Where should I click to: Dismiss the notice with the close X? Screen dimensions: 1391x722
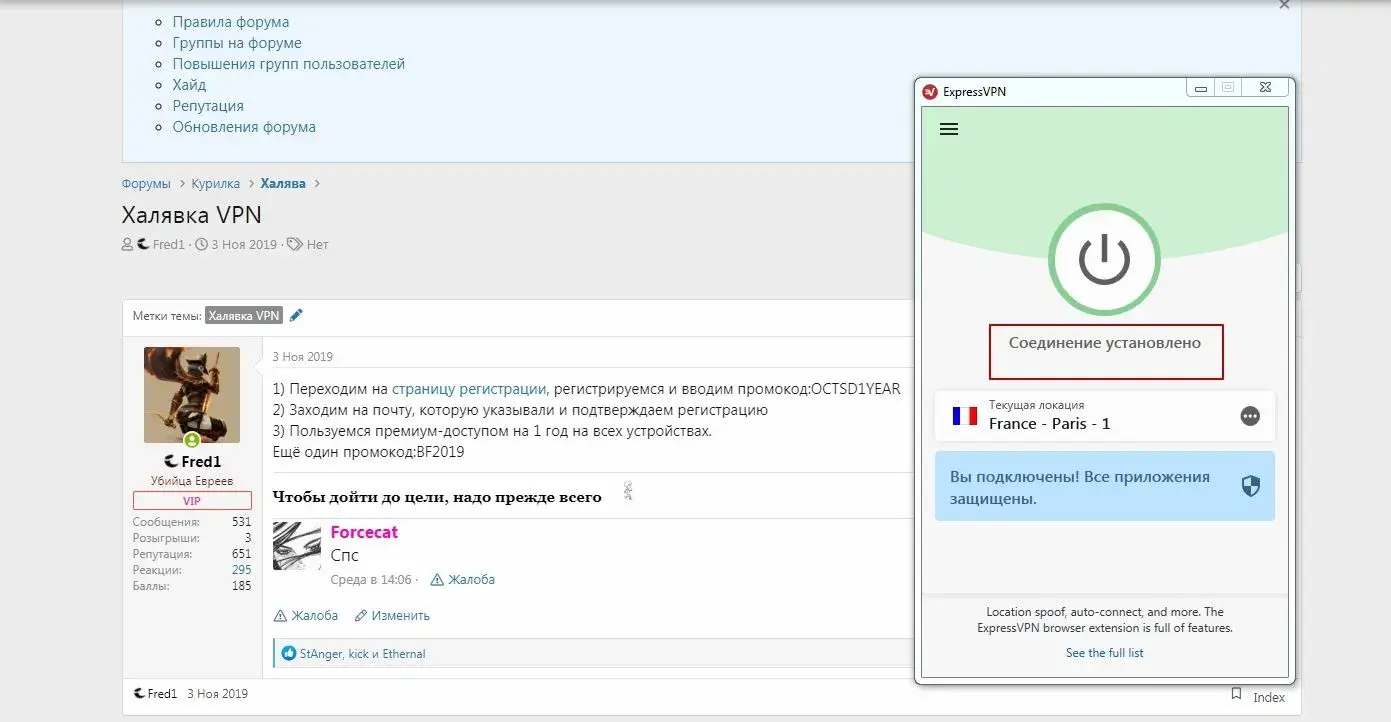pos(1284,5)
